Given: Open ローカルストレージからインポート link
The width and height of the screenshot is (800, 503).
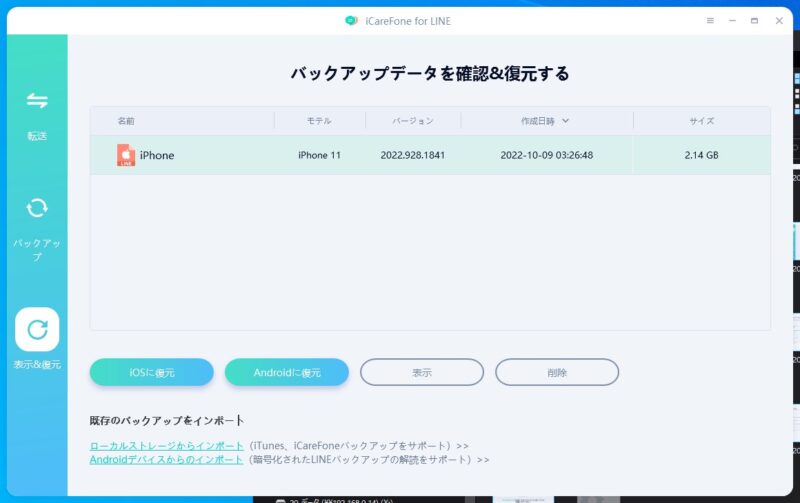Looking at the screenshot, I should click(x=167, y=446).
